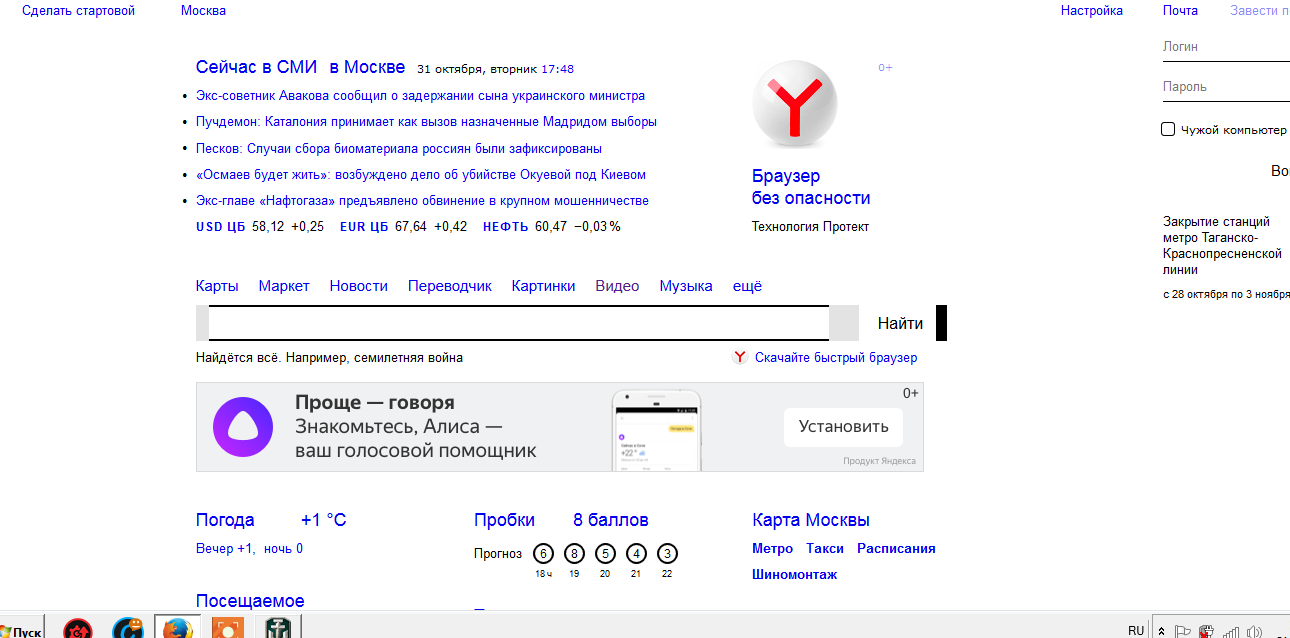Click the red gear taskbar icon
This screenshot has width=1290, height=638.
coord(79,629)
